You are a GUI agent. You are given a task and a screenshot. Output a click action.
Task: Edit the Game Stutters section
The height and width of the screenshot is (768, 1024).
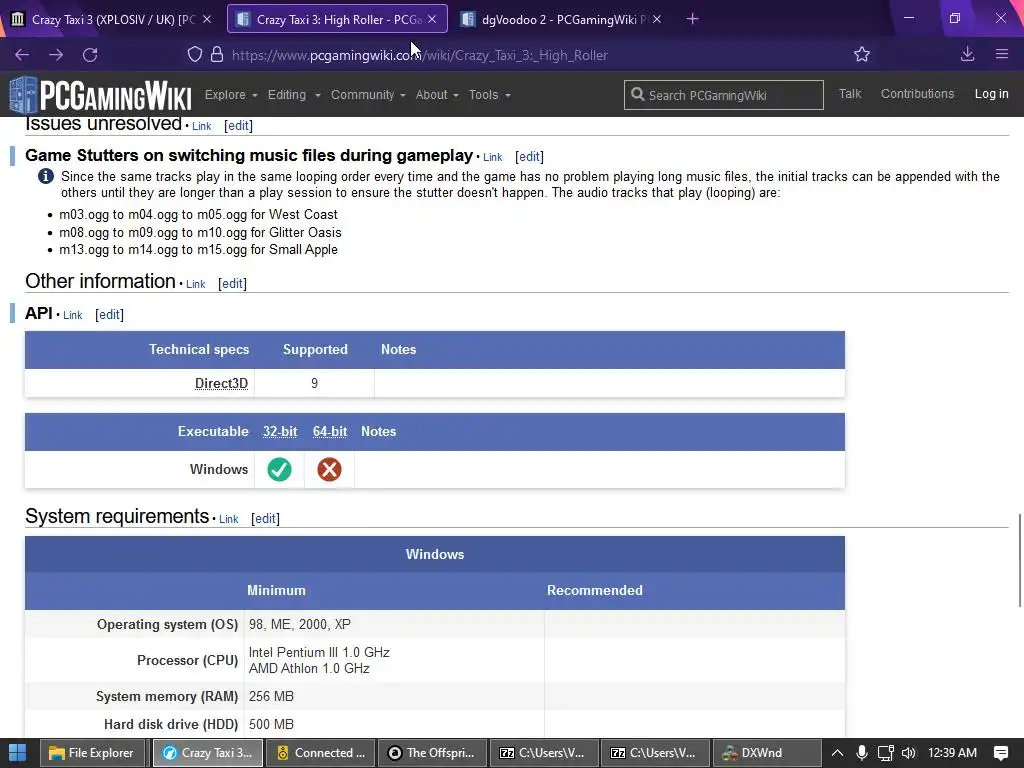click(529, 157)
